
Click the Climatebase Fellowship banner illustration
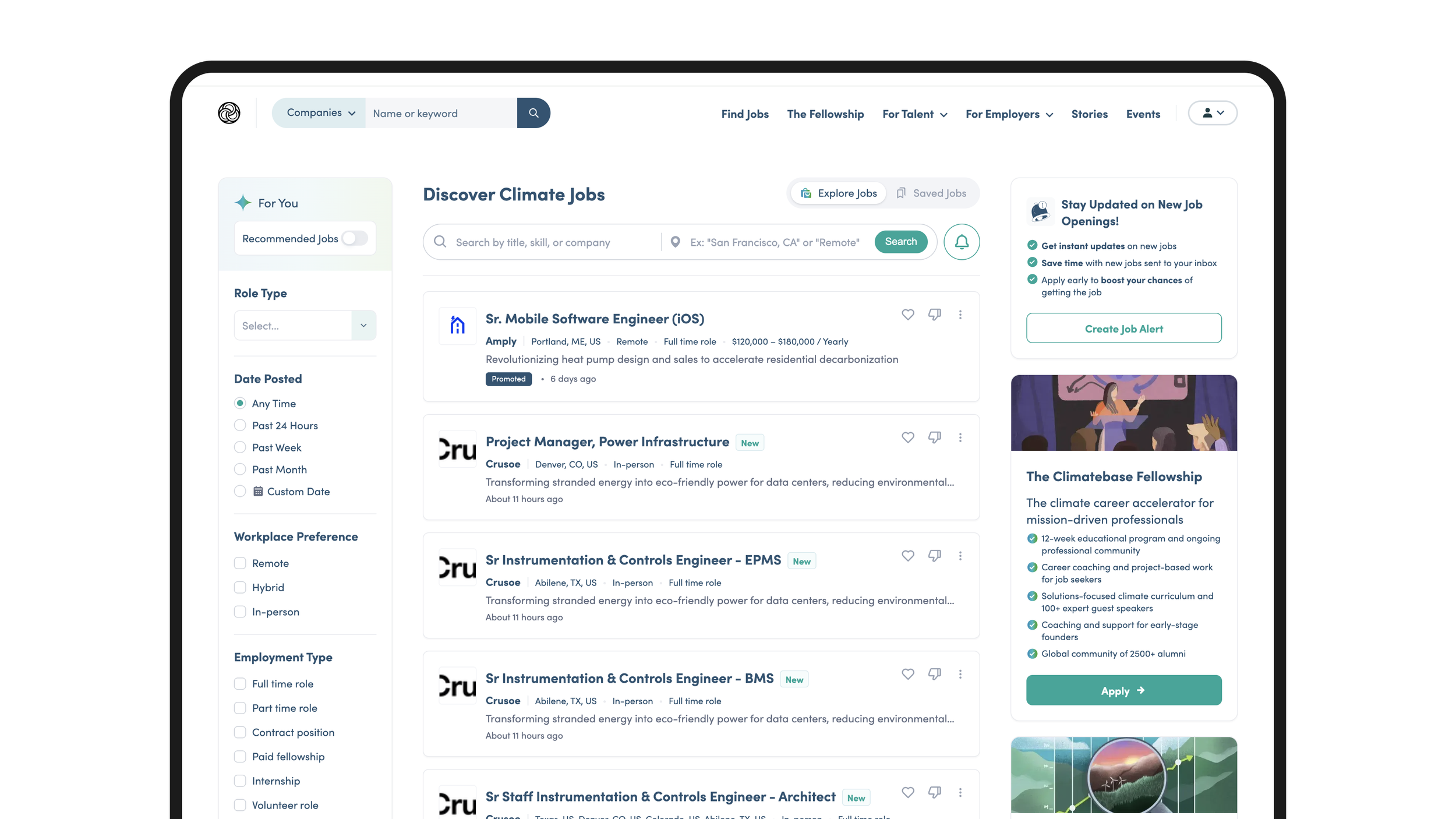1123,412
